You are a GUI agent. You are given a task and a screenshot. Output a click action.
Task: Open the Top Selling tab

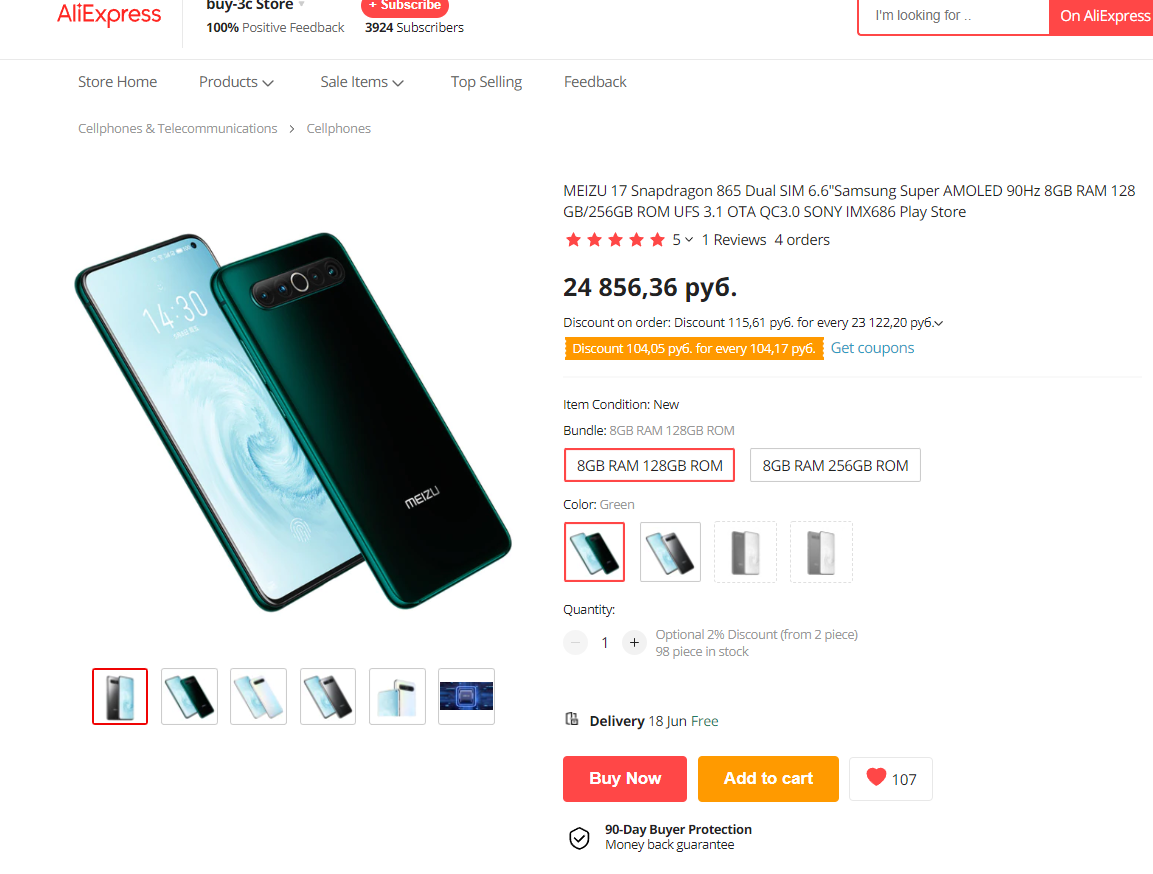coord(486,82)
